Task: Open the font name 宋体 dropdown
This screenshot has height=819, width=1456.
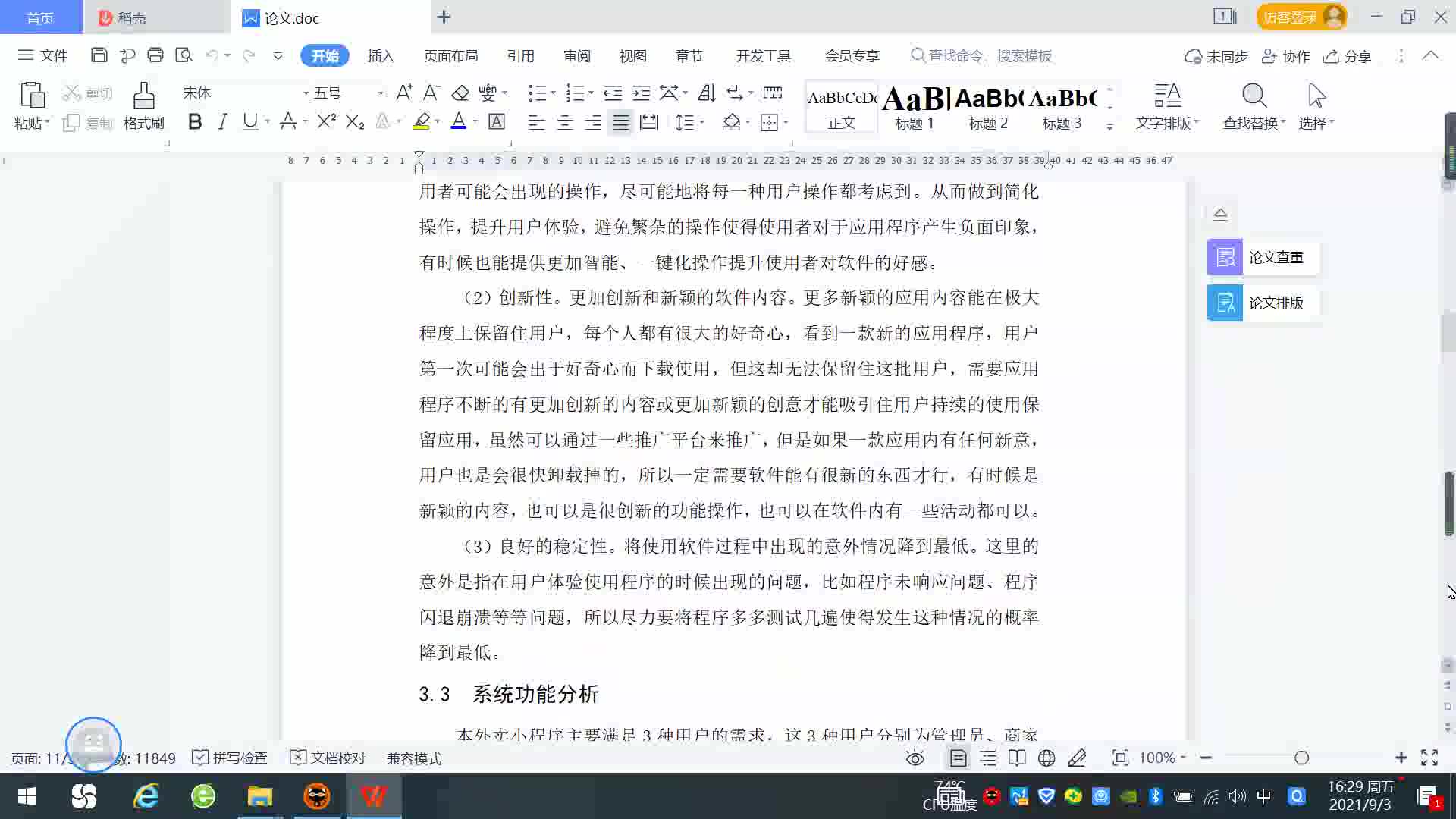Action: [x=306, y=93]
